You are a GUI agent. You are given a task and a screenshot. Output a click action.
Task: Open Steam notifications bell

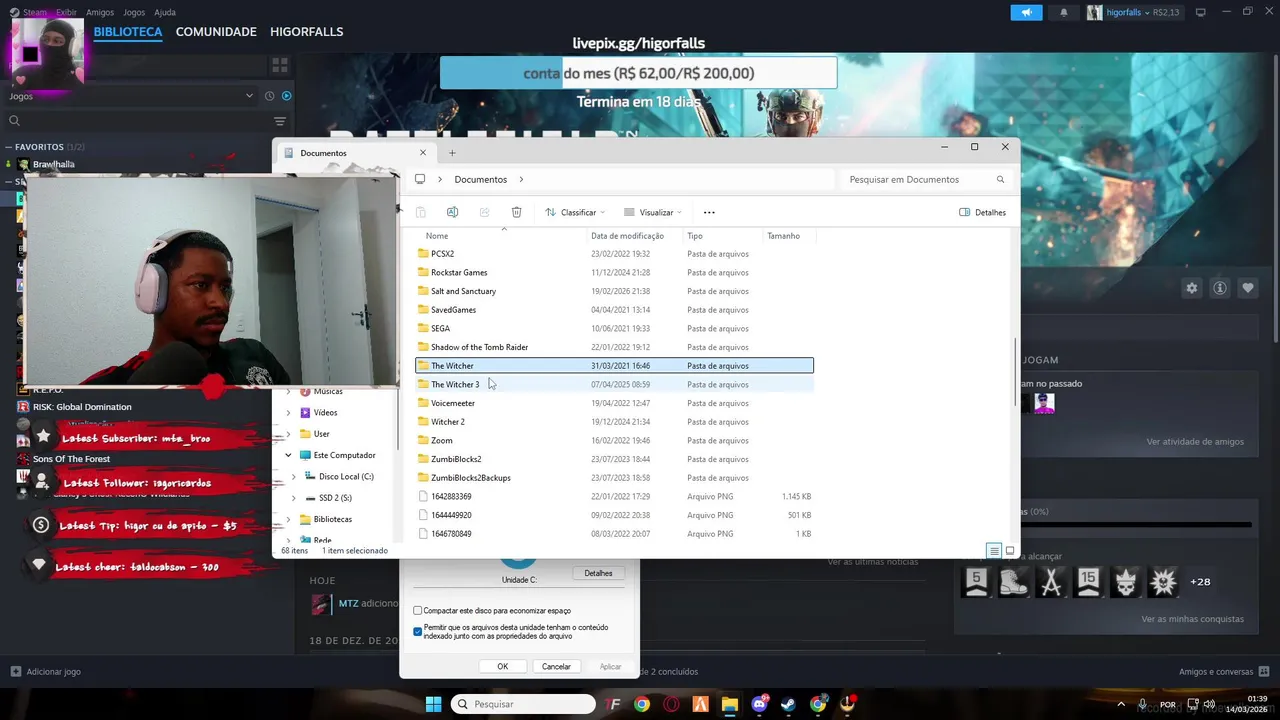(1063, 12)
